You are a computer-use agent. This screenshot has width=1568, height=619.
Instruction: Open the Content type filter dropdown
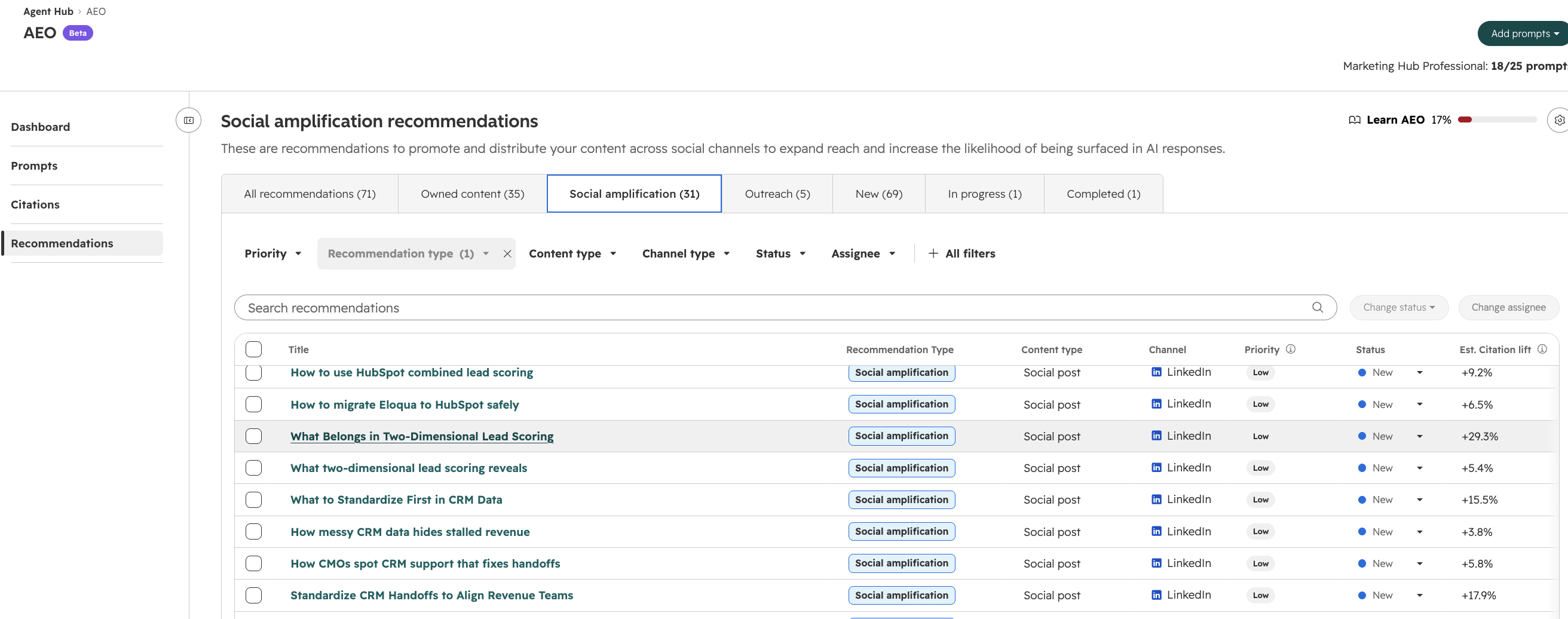click(572, 254)
